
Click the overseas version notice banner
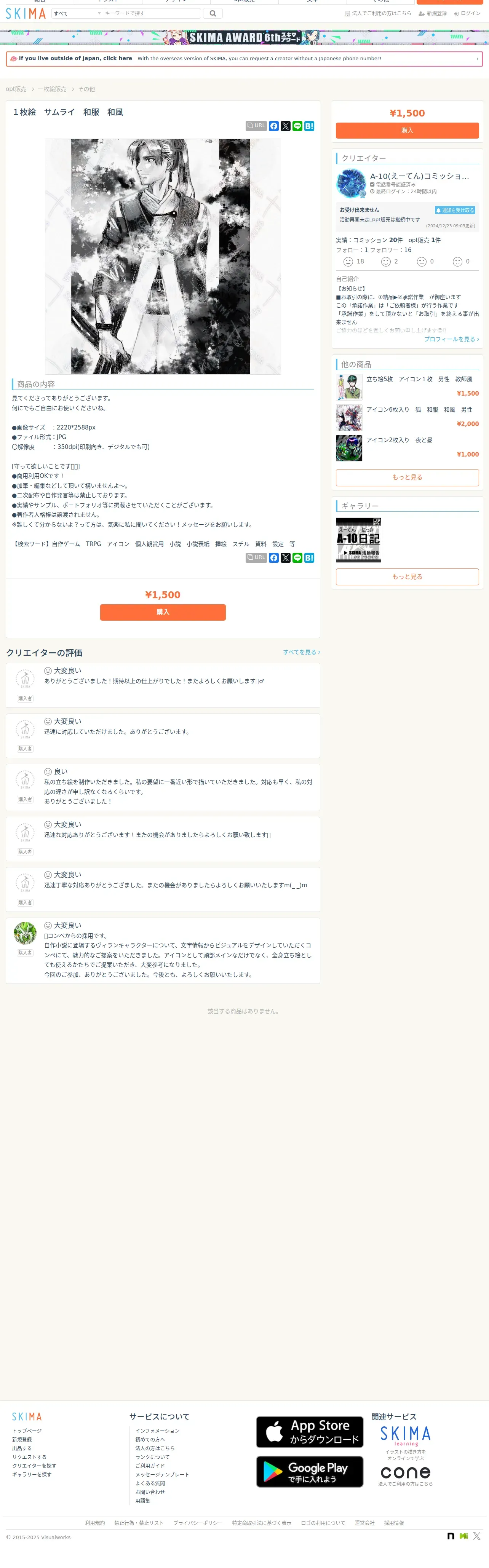244,58
